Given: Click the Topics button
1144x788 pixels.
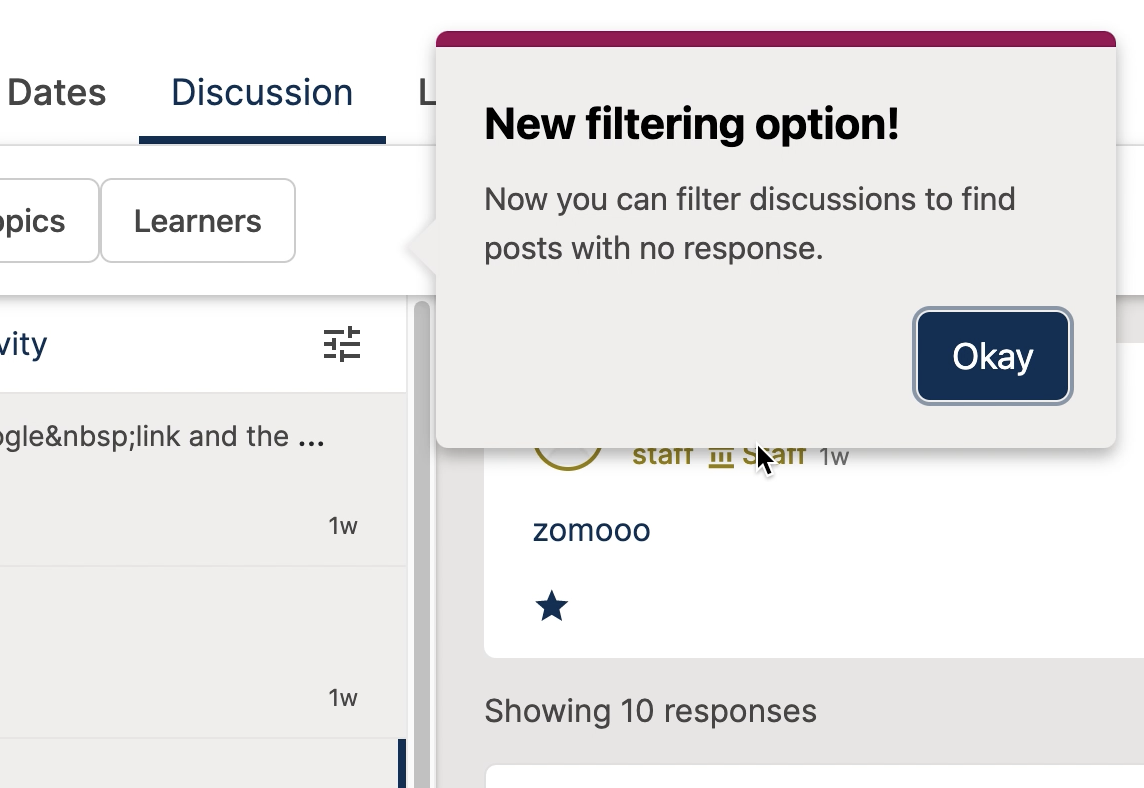Looking at the screenshot, I should [40, 221].
